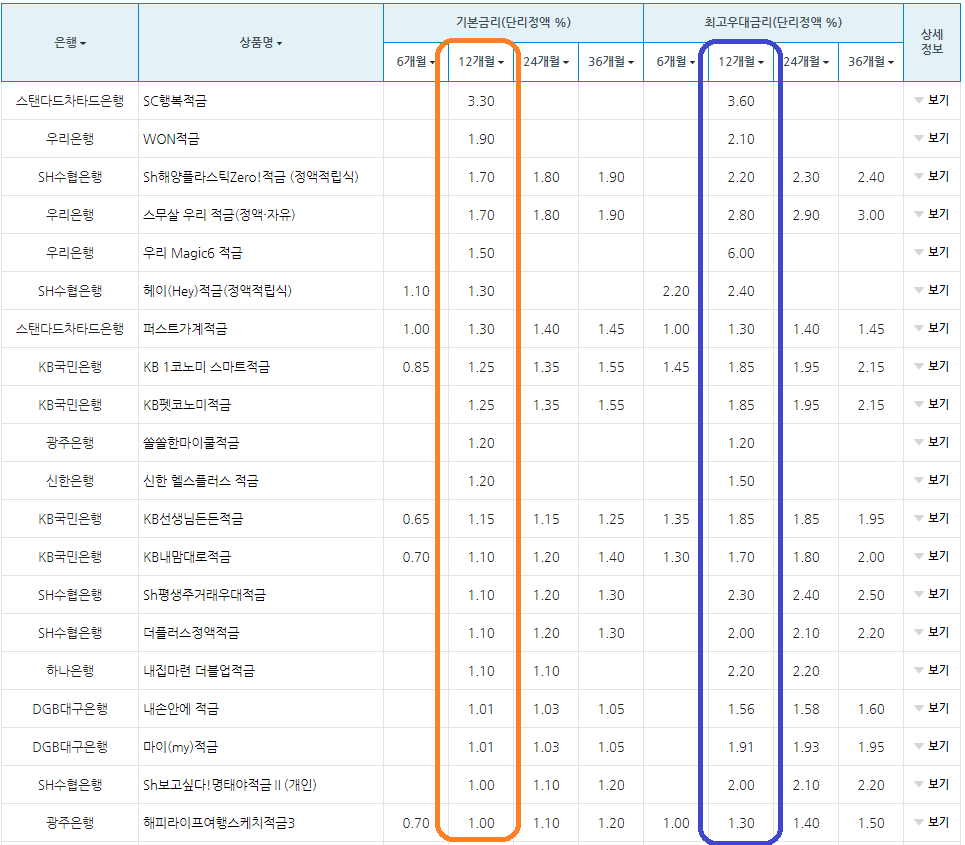Open 보기 for 헤이(Hey)적금

(932, 290)
